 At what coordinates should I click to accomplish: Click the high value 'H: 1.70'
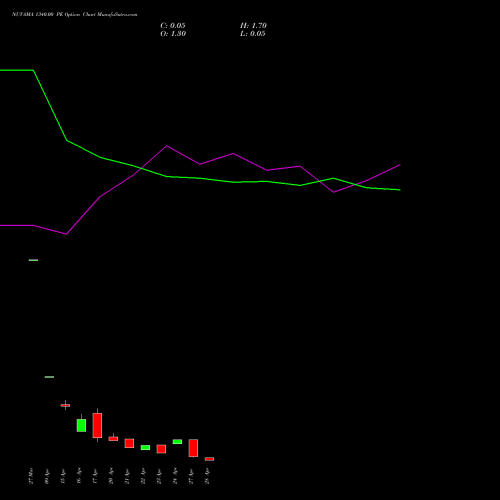(x=253, y=26)
